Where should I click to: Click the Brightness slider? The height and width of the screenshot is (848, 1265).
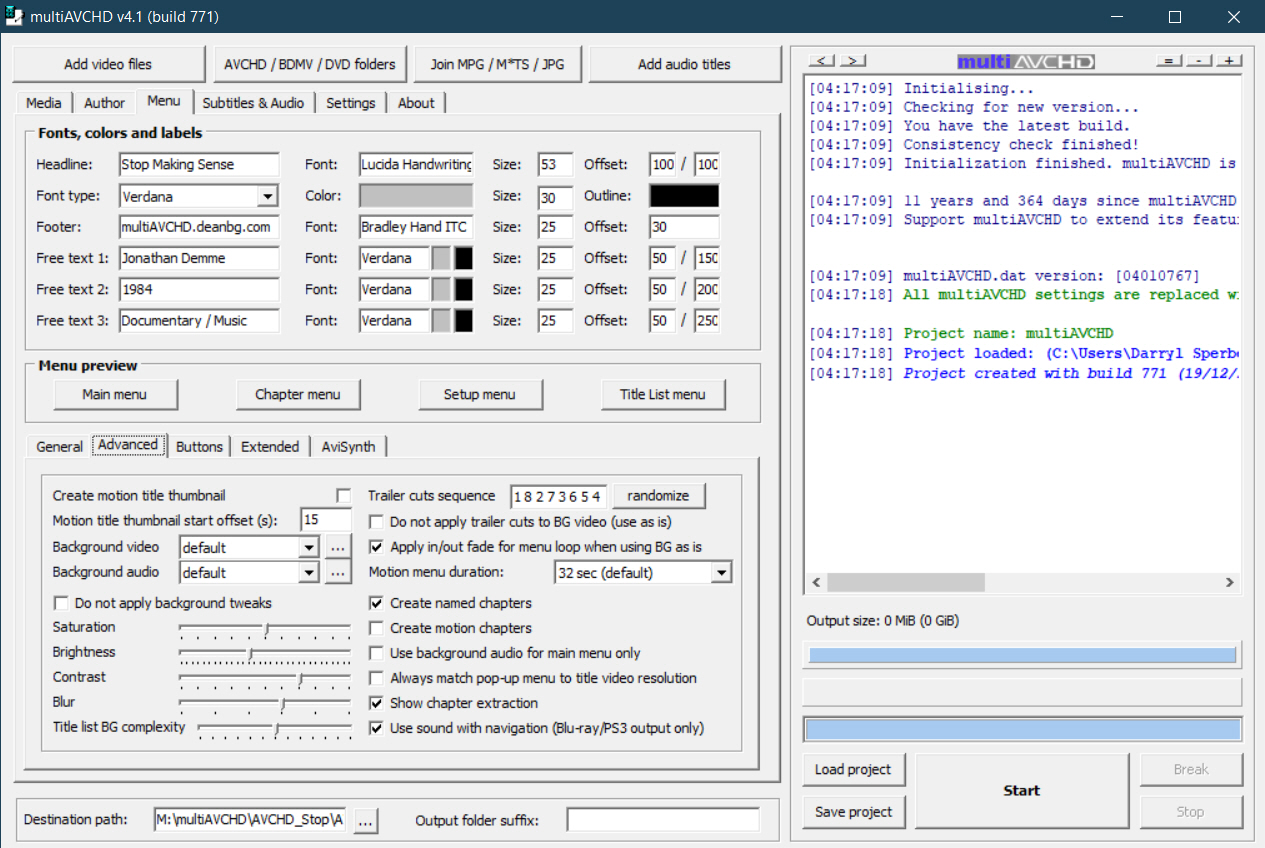click(265, 653)
